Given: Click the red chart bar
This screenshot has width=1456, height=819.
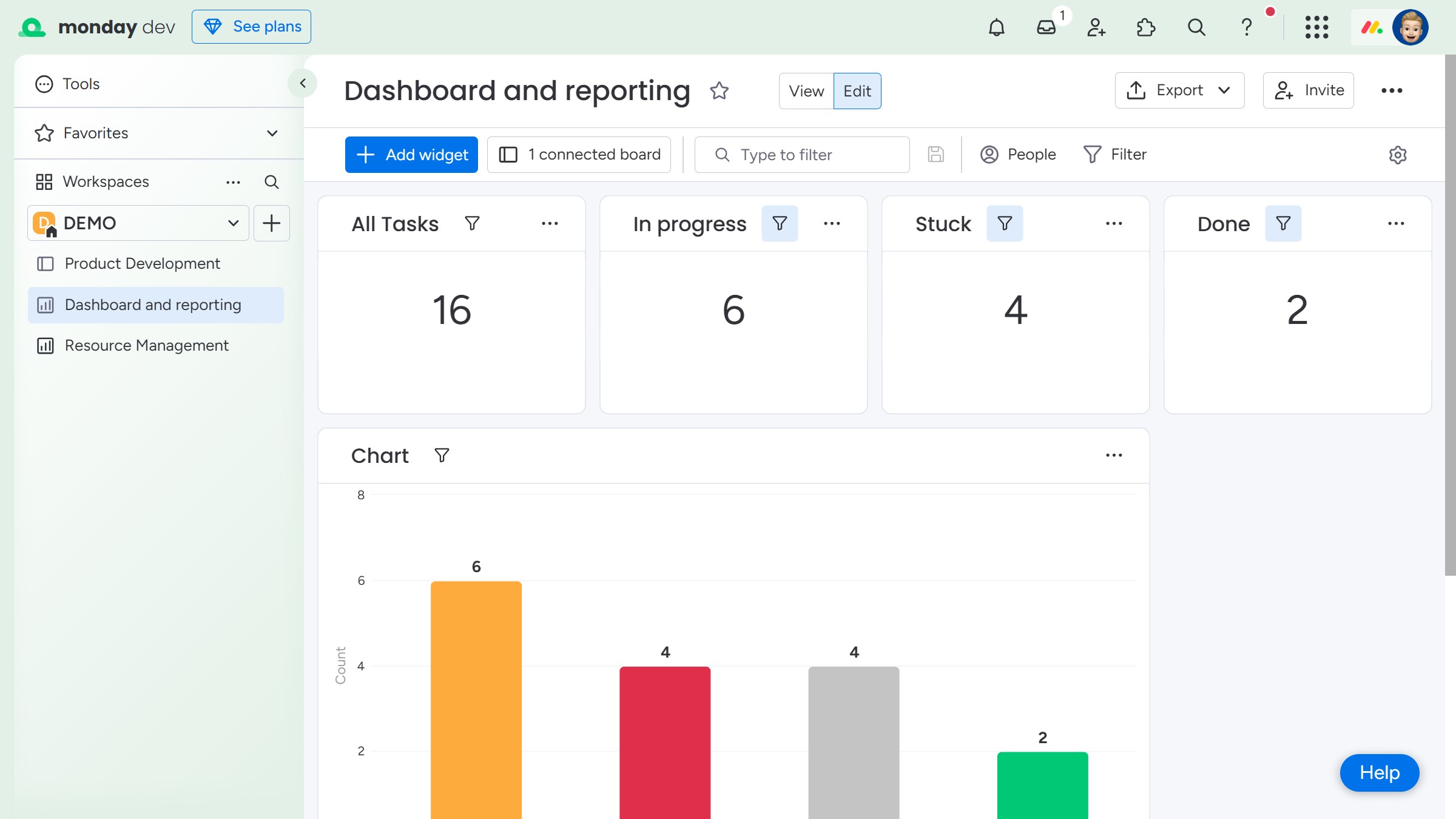Looking at the screenshot, I should click(x=665, y=743).
